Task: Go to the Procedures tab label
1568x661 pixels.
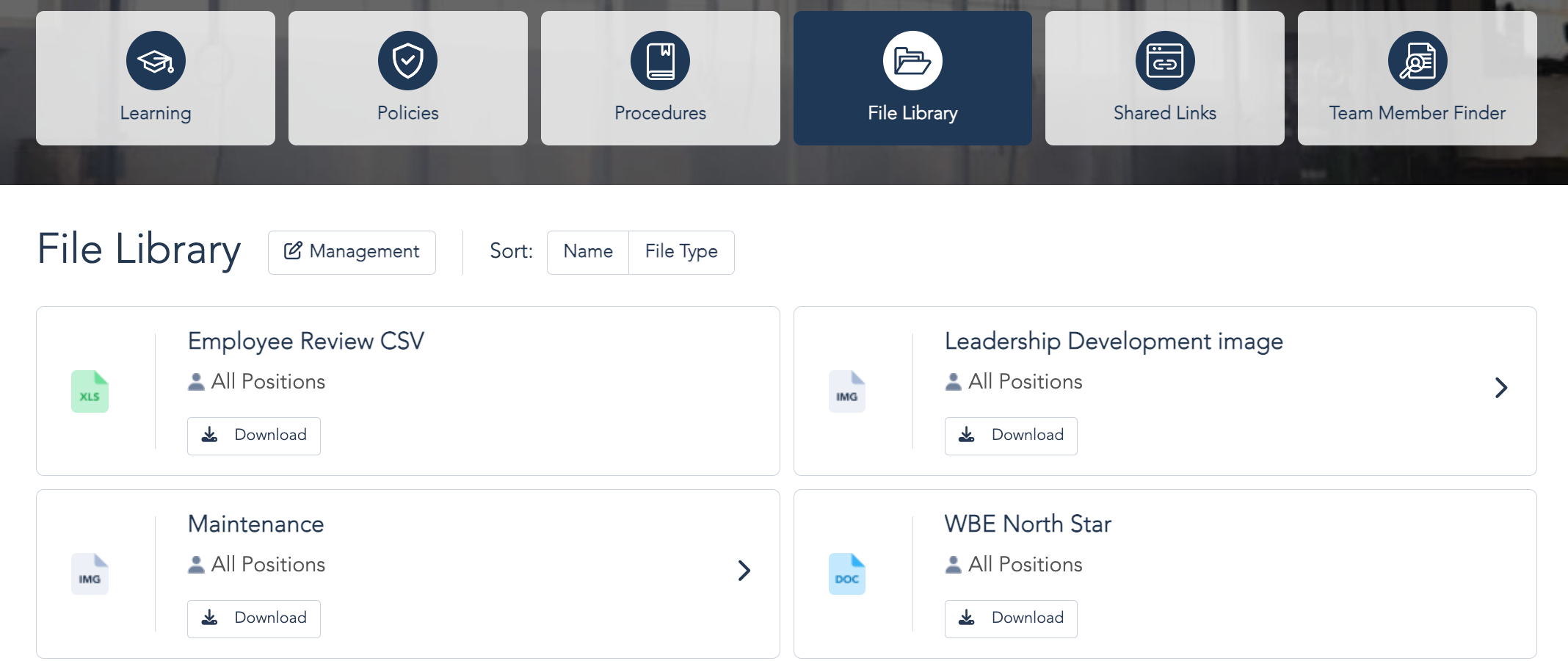Action: [660, 113]
